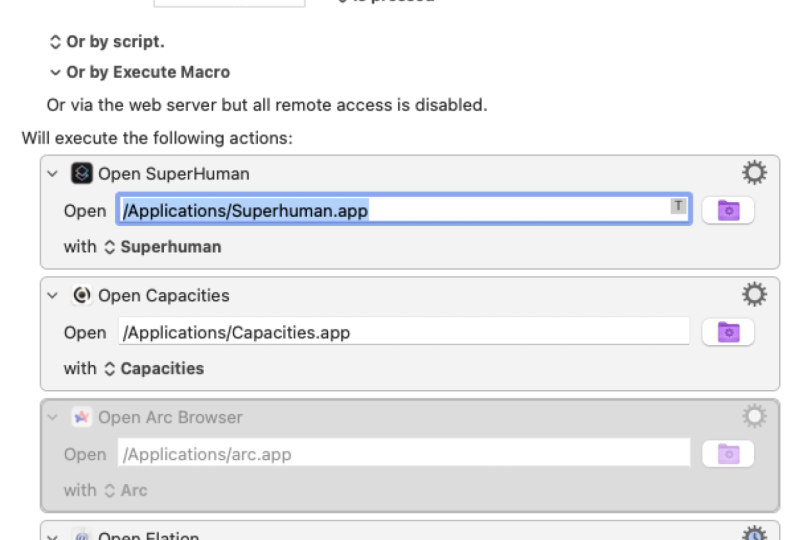Open gear menu for Open SuperHuman action
Screen dimensions: 799x540
click(754, 173)
